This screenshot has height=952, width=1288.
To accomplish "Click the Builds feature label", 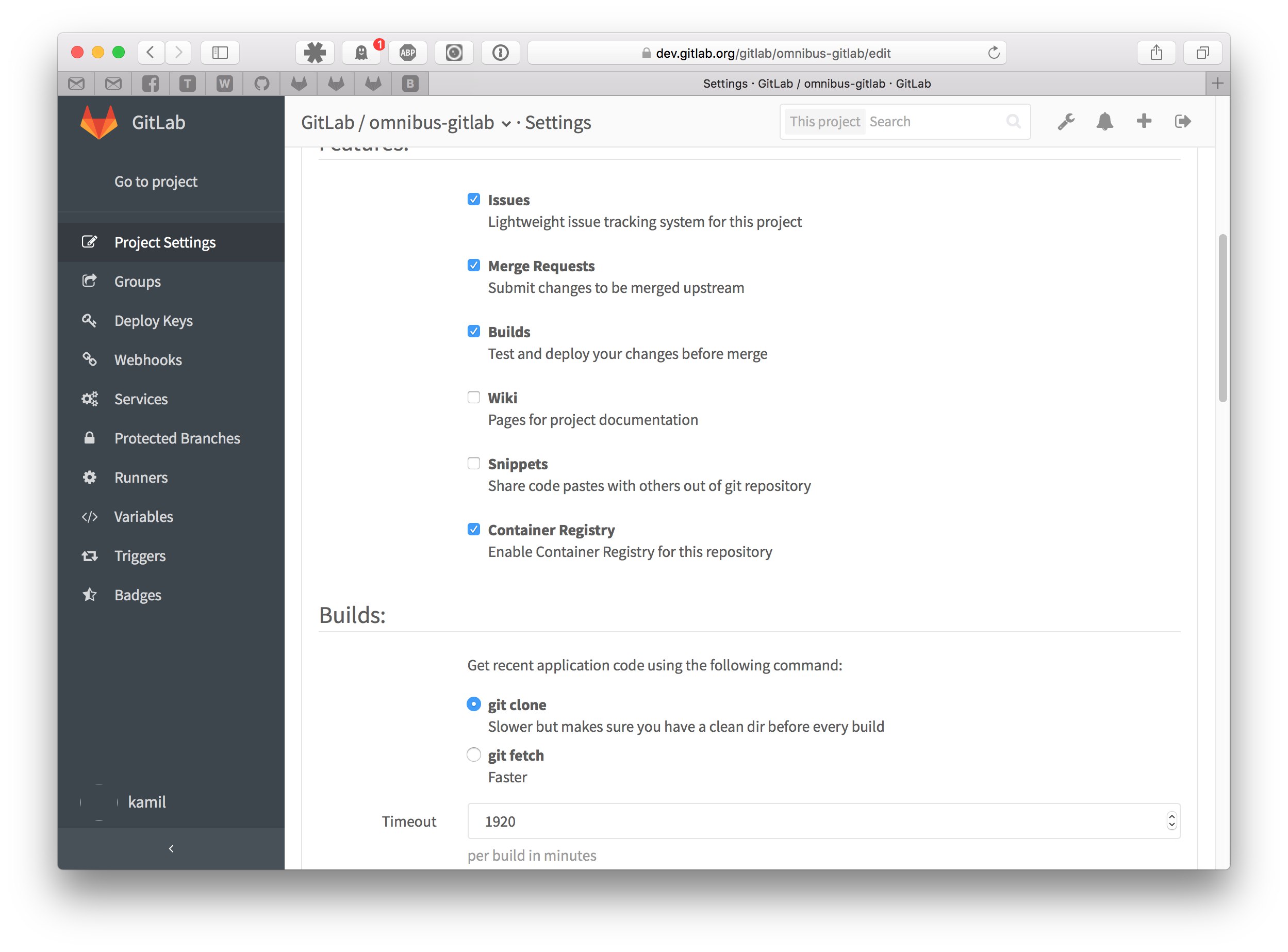I will tap(508, 332).
